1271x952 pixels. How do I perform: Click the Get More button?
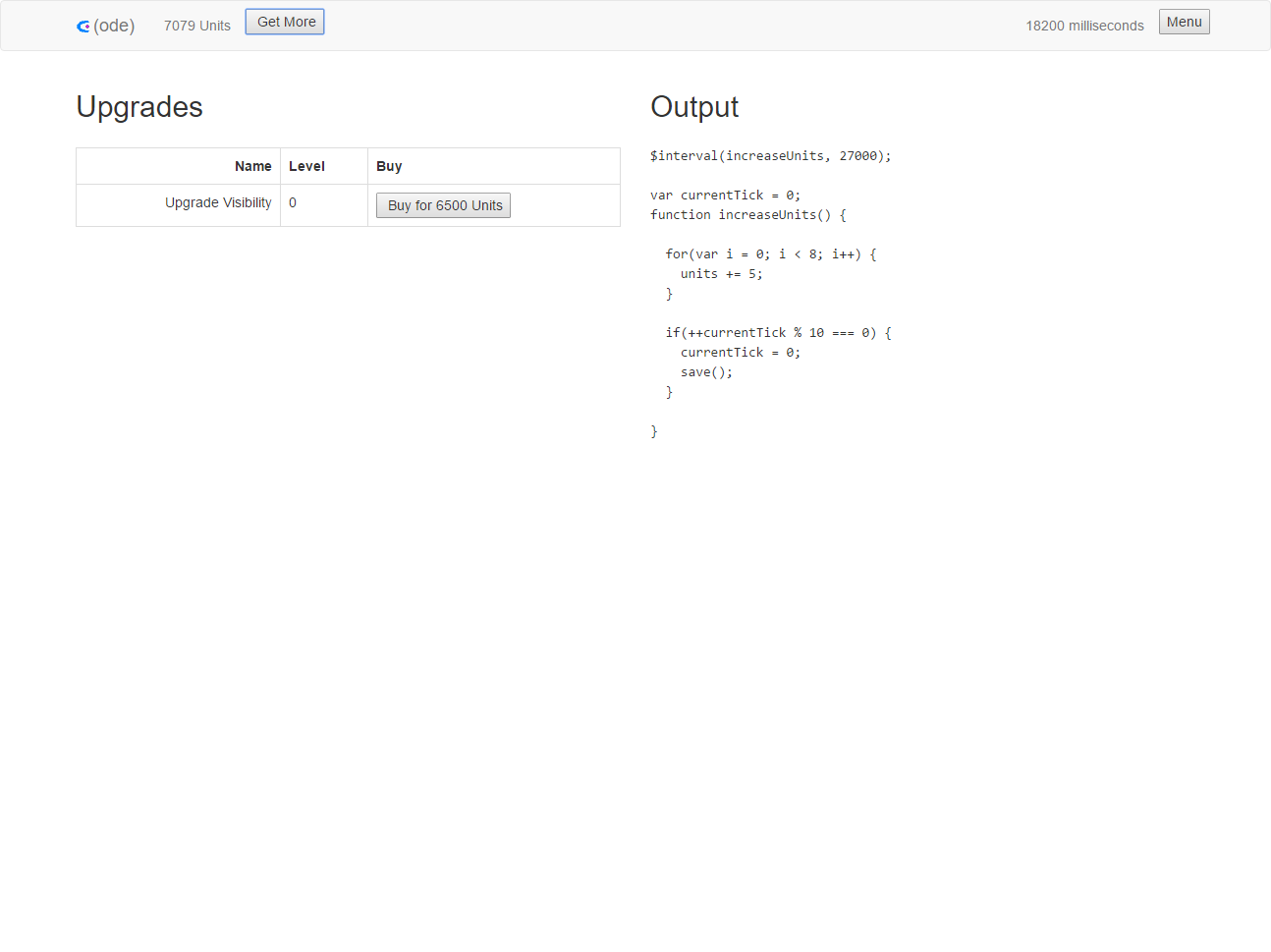click(285, 22)
